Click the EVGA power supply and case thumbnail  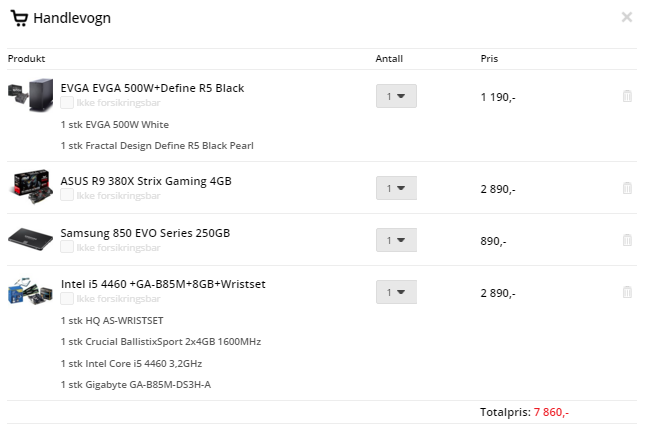[31, 95]
